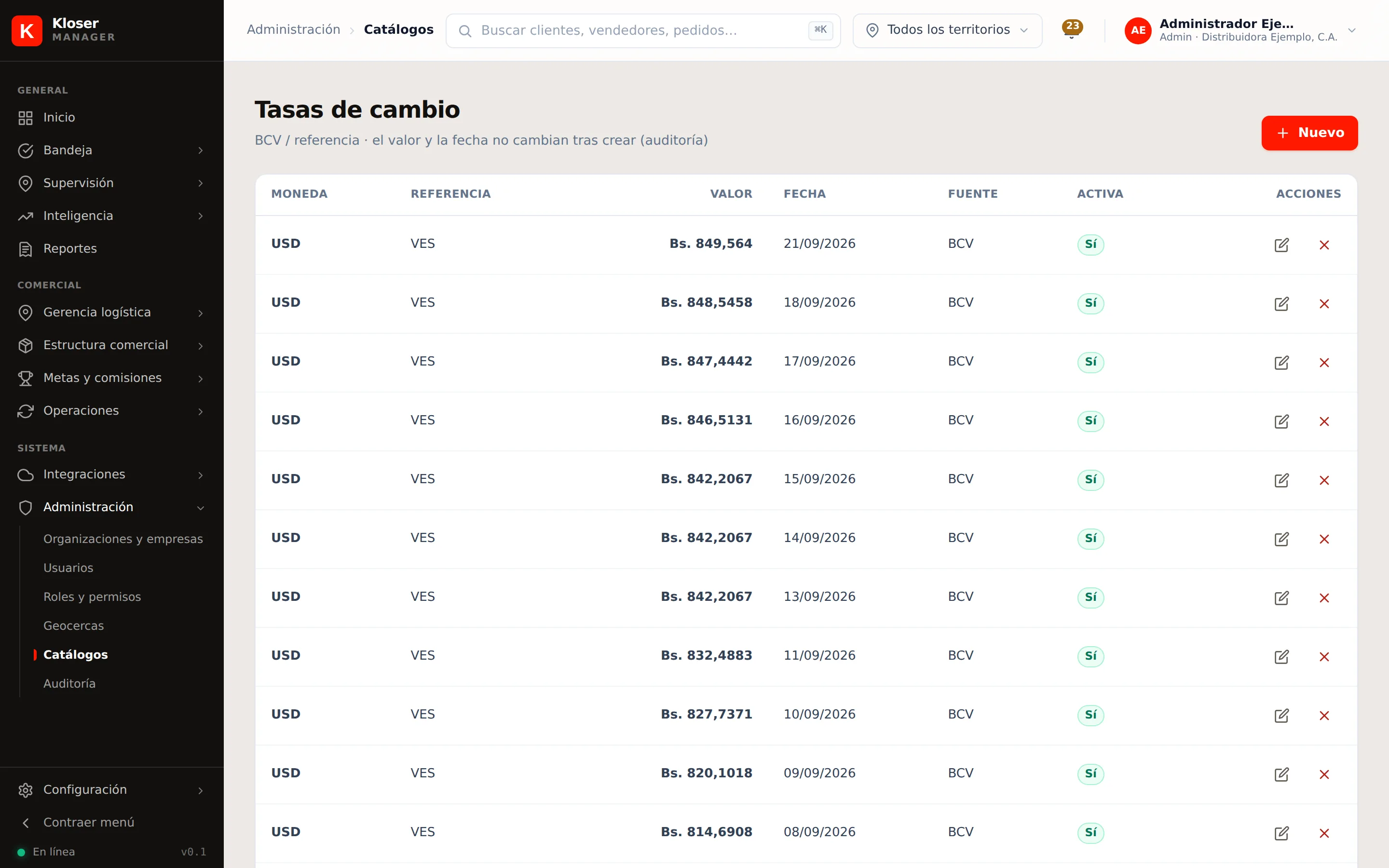Image resolution: width=1389 pixels, height=868 pixels.
Task: Open Geocercas under Administración
Action: pyautogui.click(x=73, y=626)
